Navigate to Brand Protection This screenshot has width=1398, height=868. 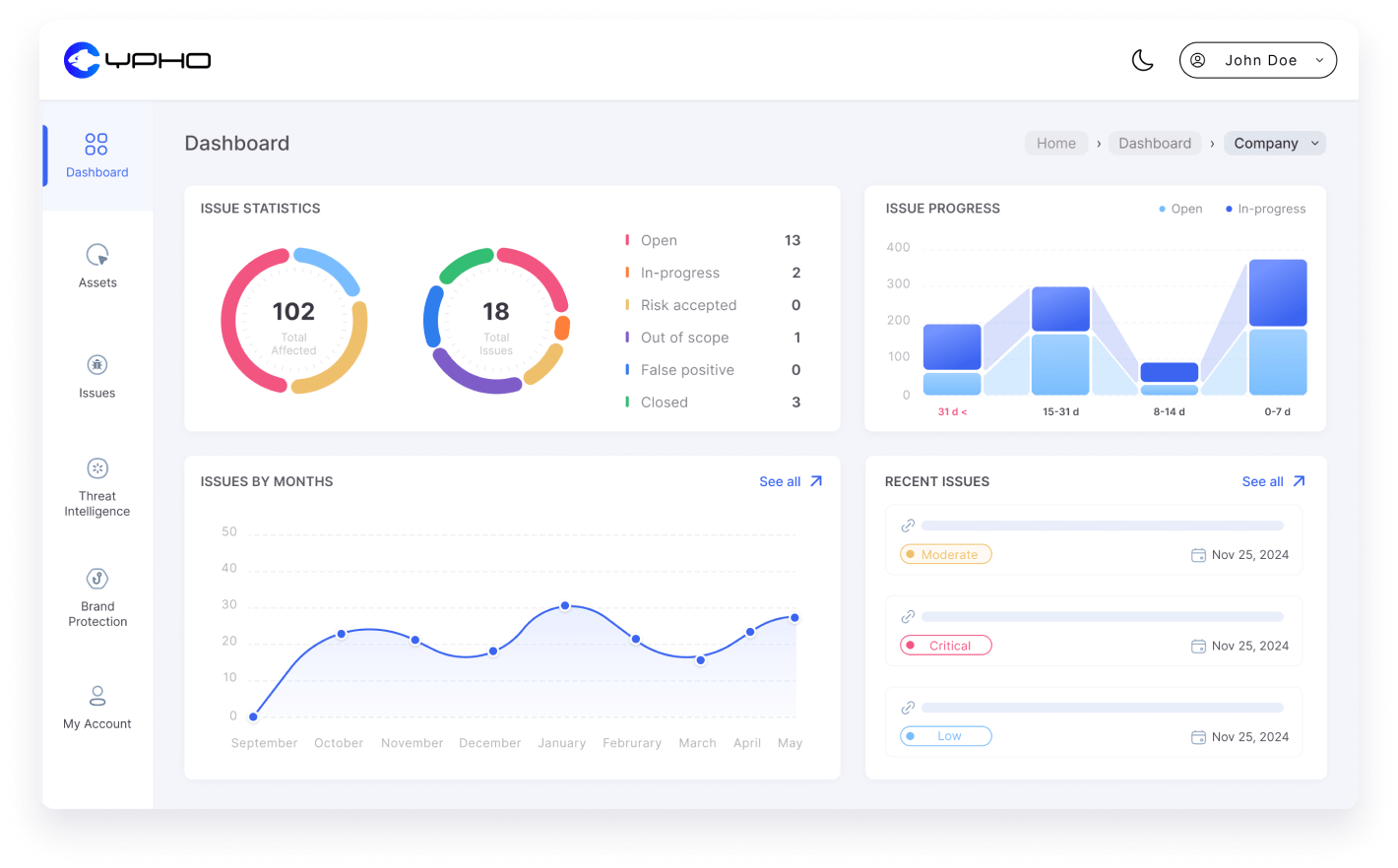point(96,597)
